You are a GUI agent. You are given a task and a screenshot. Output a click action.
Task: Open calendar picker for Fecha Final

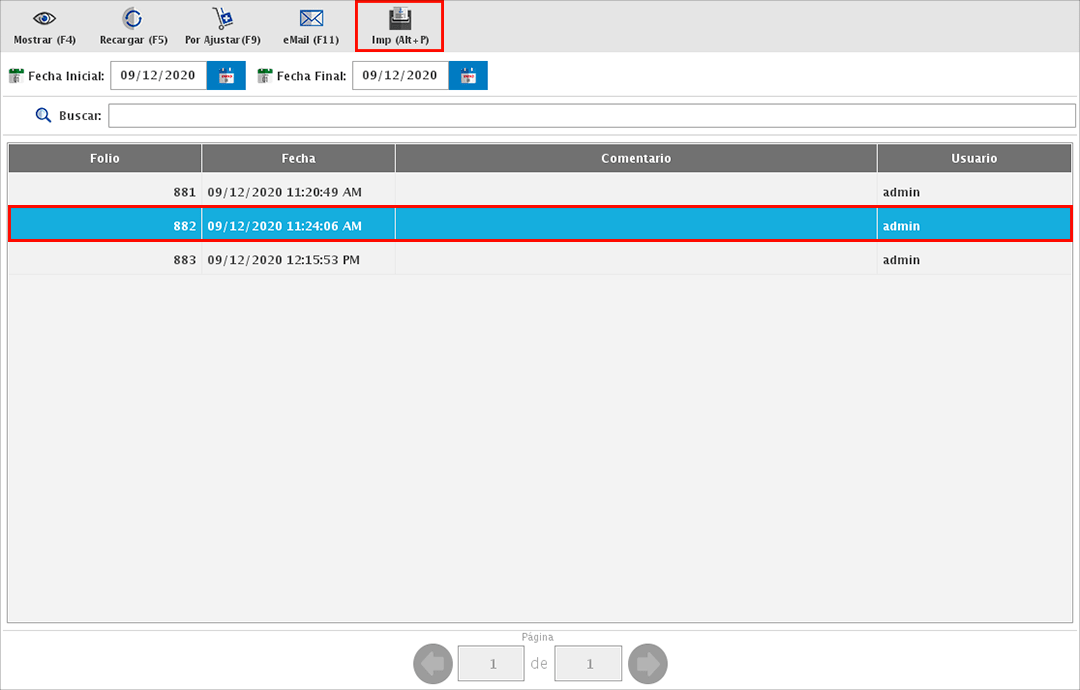468,76
